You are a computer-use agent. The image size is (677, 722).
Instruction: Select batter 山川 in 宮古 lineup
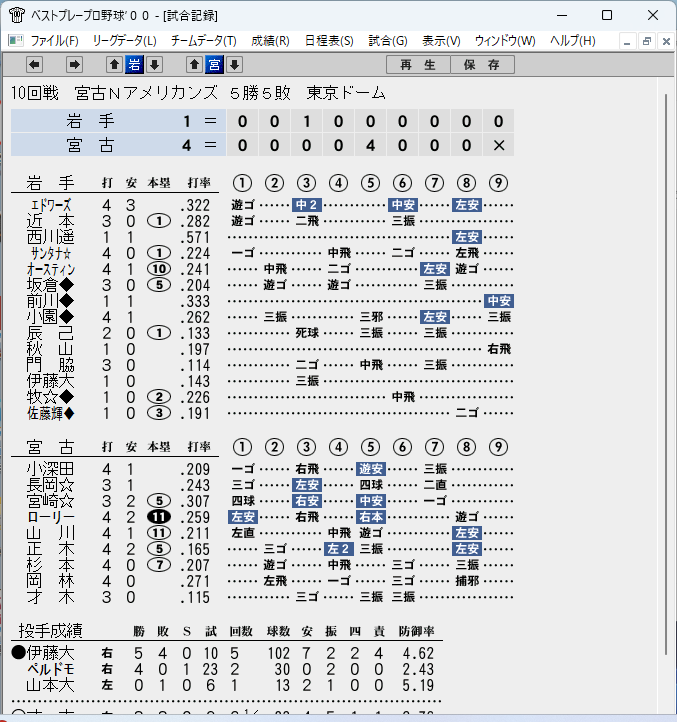click(x=50, y=533)
